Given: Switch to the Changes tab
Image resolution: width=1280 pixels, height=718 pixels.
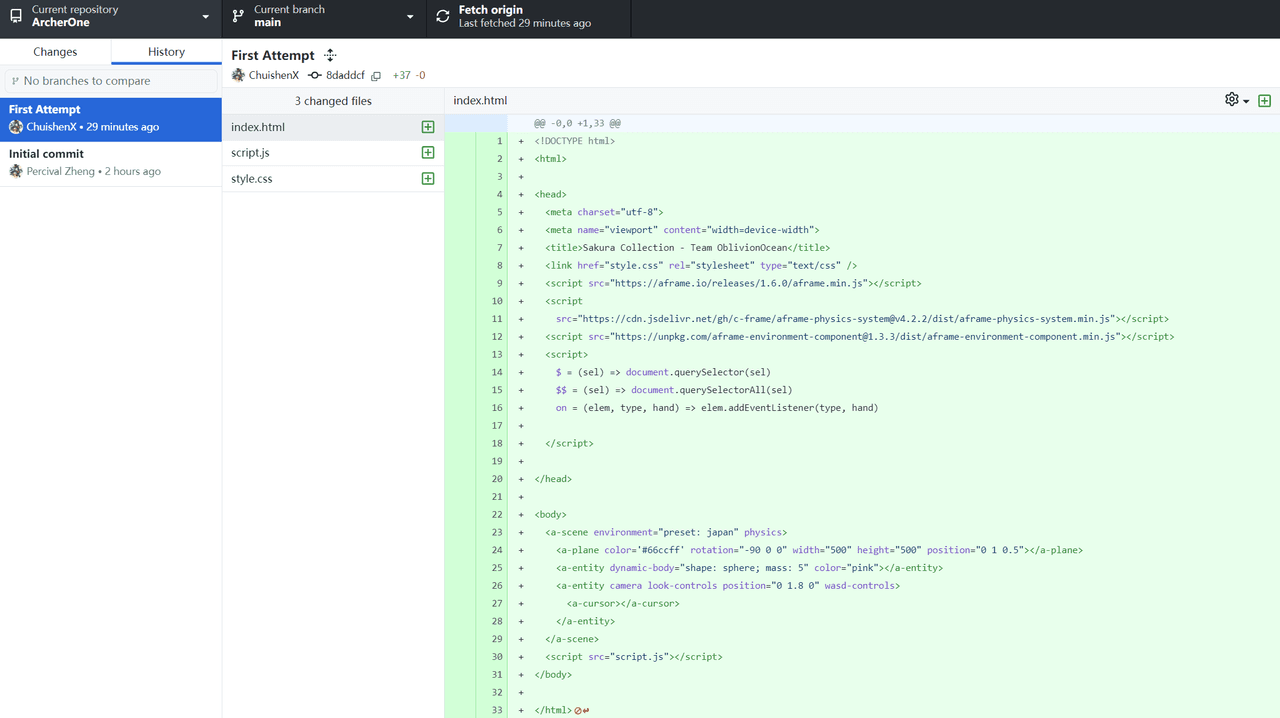Looking at the screenshot, I should pos(55,52).
